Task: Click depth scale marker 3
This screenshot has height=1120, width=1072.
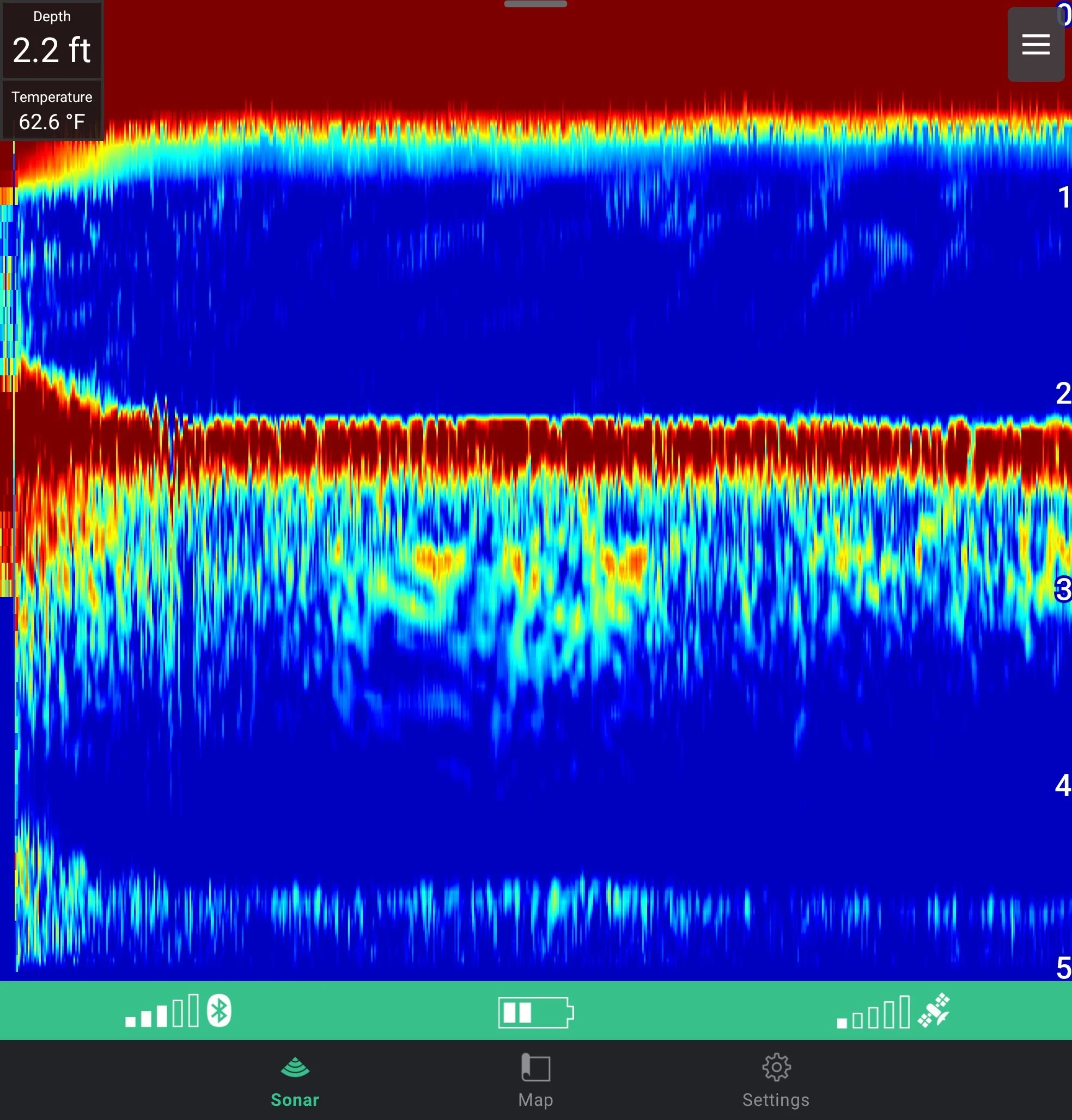Action: pos(1063,589)
